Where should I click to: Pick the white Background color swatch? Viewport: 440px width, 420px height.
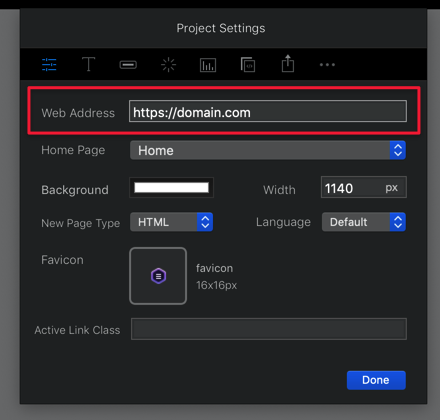[x=171, y=188]
